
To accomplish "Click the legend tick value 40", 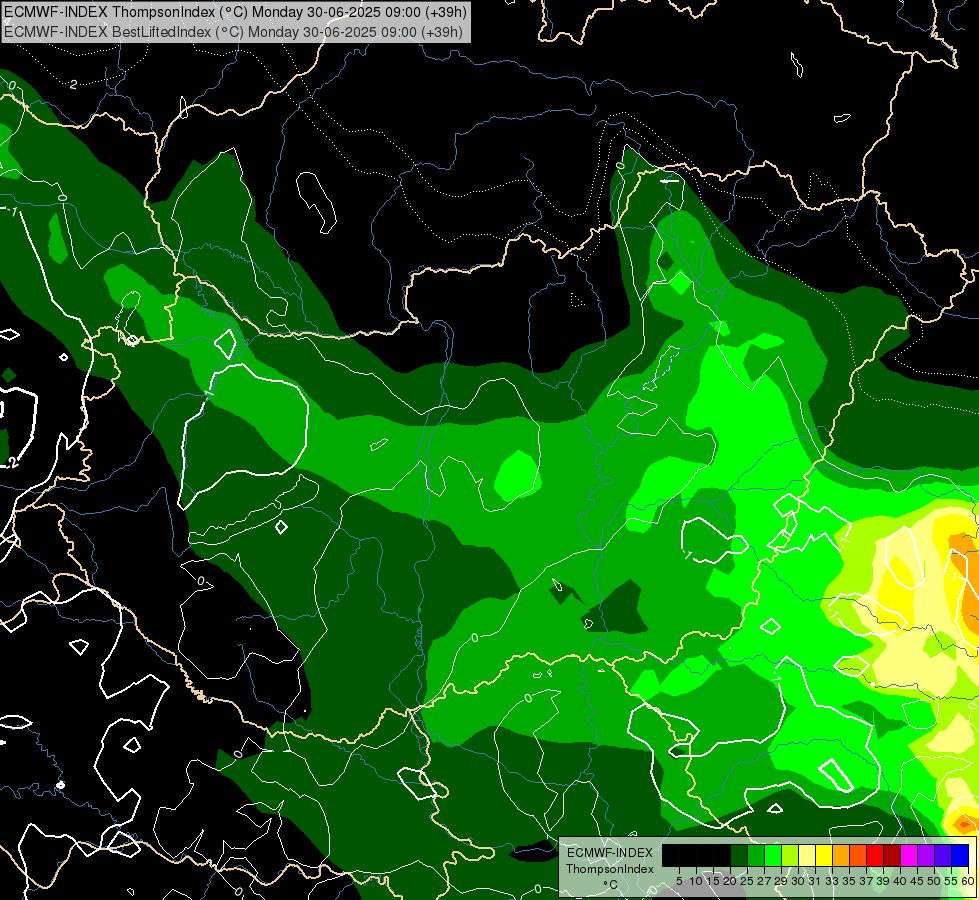I will tap(901, 881).
